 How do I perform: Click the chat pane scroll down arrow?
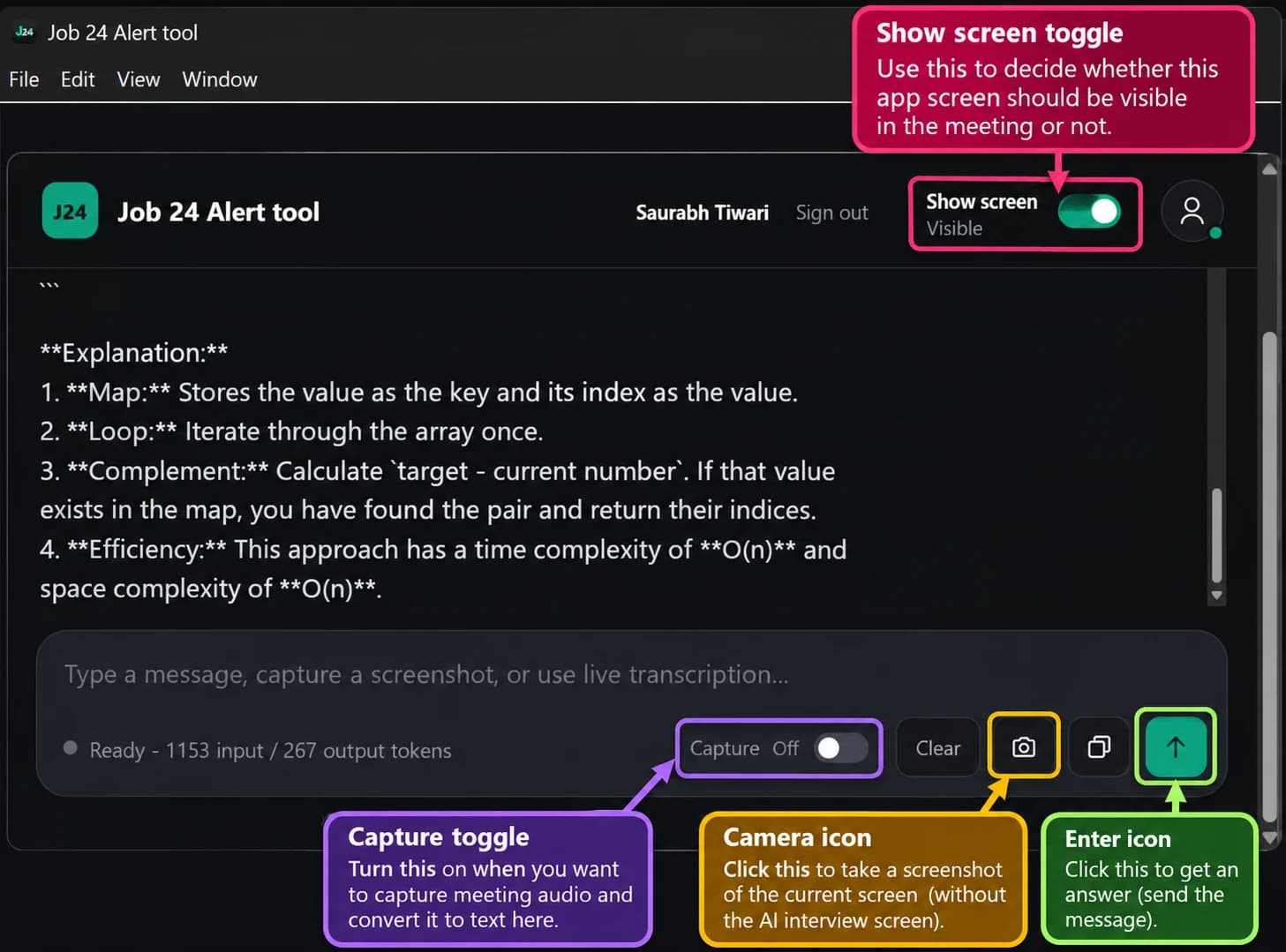(1216, 595)
